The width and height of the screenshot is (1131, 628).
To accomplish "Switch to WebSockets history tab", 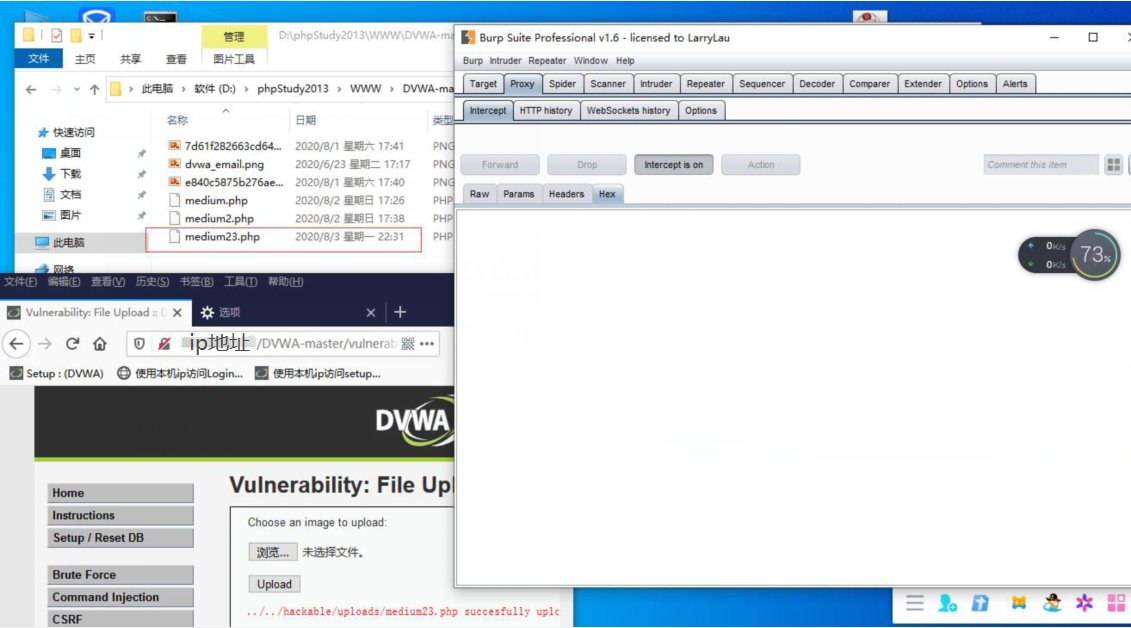I will point(628,111).
